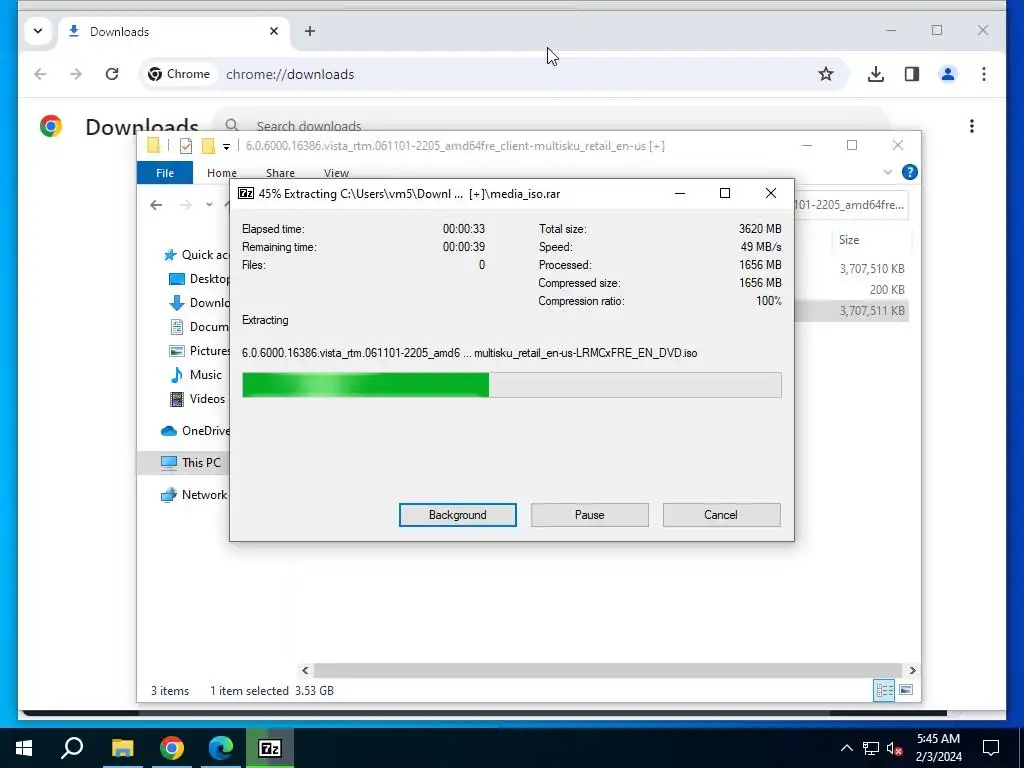This screenshot has width=1024, height=768.
Task: Open Chrome three-dot menu
Action: point(984,74)
